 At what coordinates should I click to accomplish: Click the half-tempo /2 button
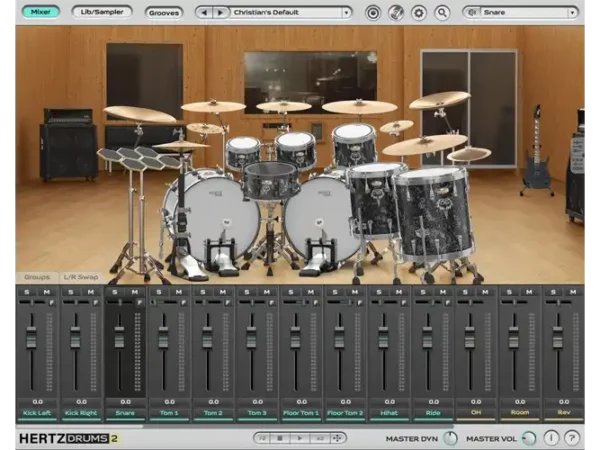tap(262, 439)
